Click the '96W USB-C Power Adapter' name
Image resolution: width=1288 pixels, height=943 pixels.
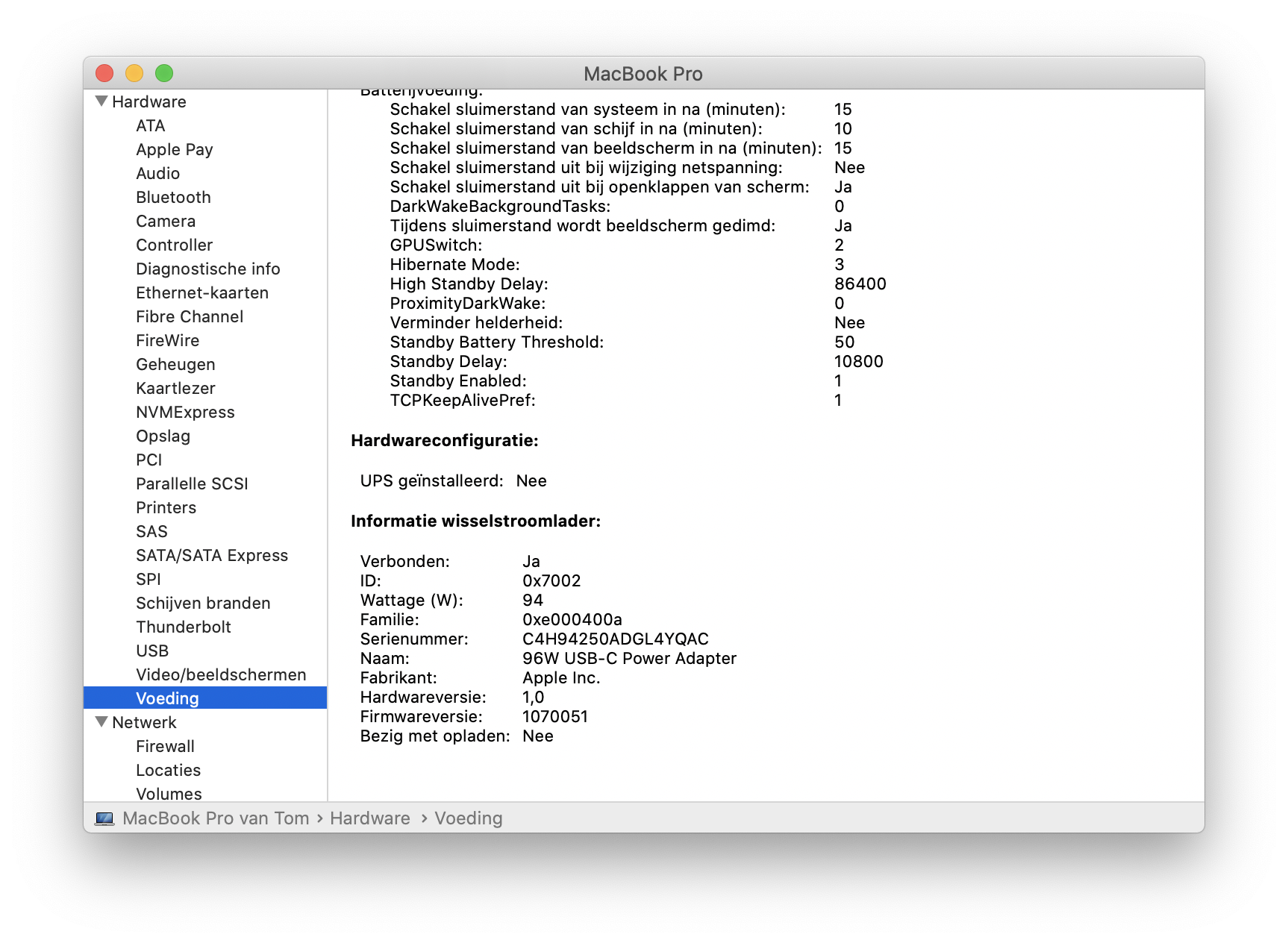[630, 658]
